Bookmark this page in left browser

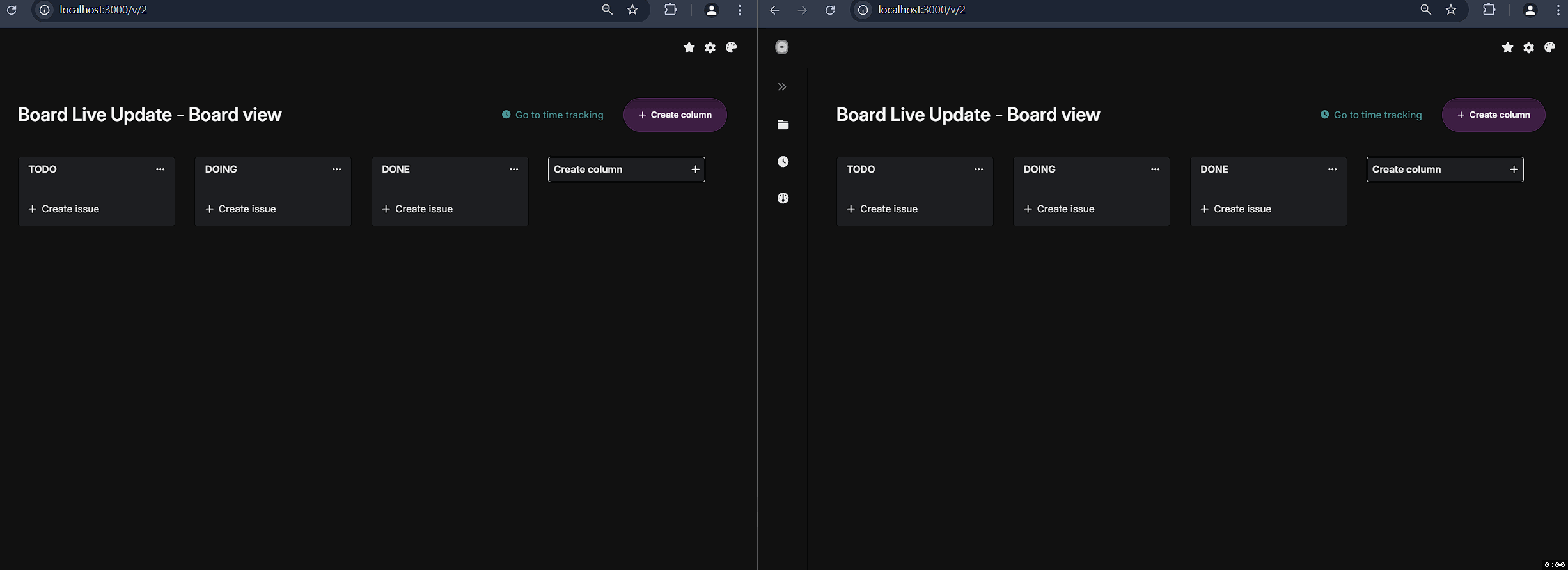632,10
